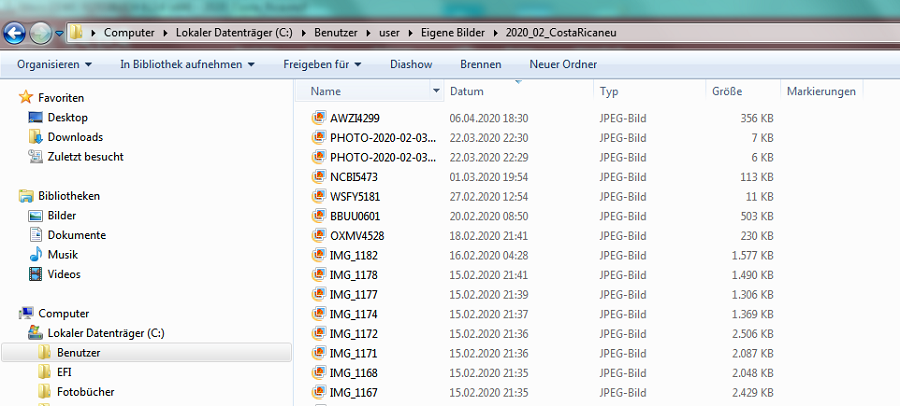Image resolution: width=900 pixels, height=406 pixels.
Task: Select the Benutzer folder in tree
Action: pyautogui.click(x=78, y=353)
